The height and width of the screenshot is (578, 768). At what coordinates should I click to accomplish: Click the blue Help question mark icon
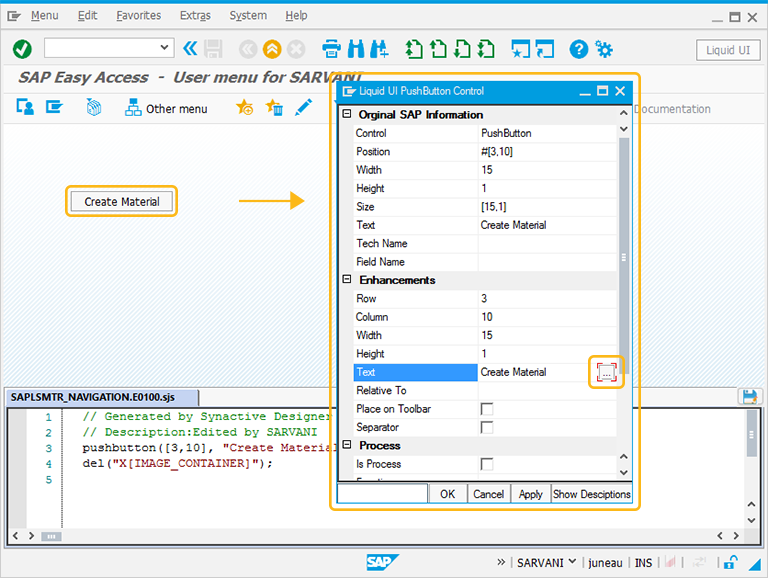pyautogui.click(x=578, y=49)
